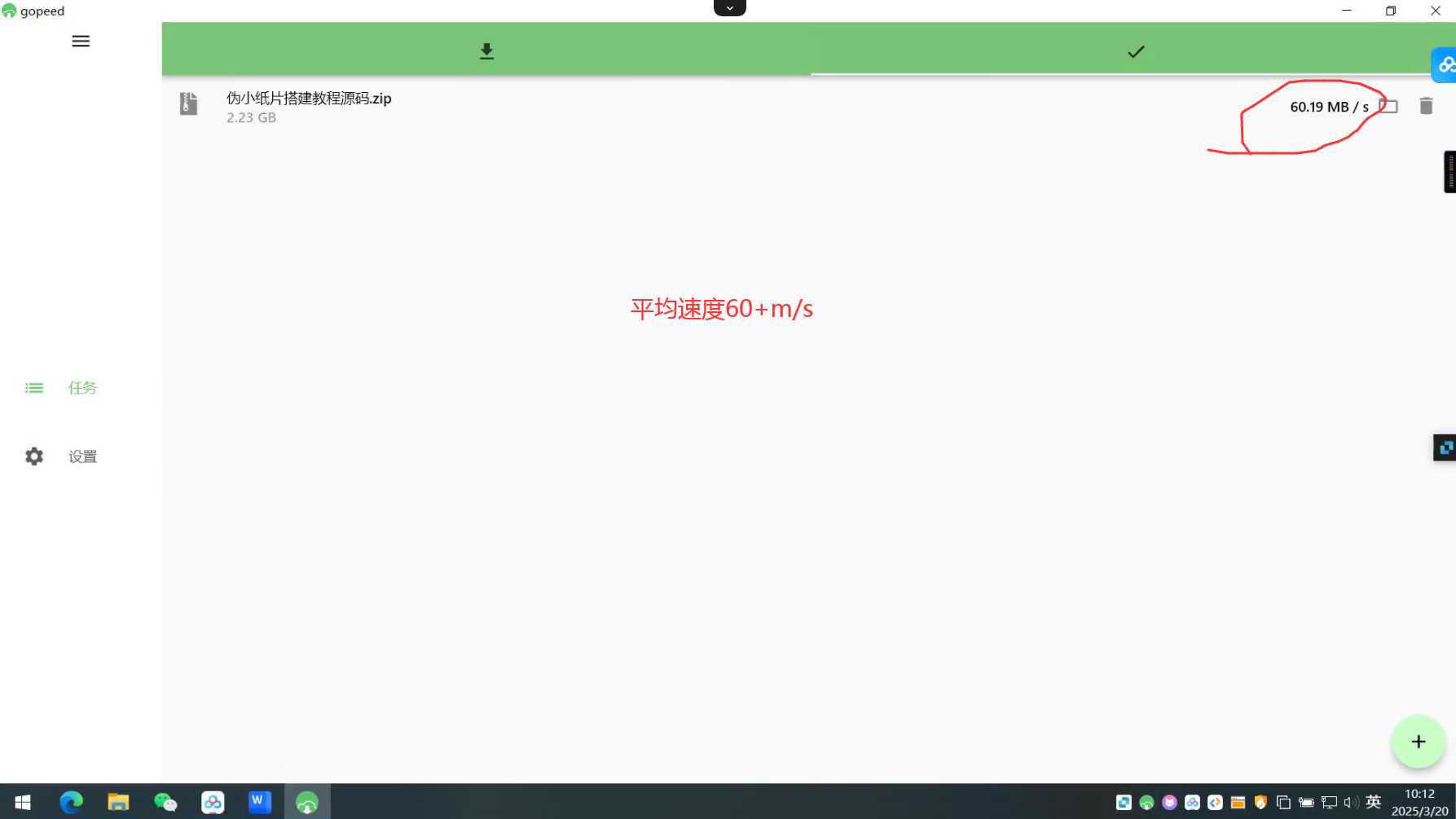Open the 任务 tasks page in sidebar

point(61,388)
